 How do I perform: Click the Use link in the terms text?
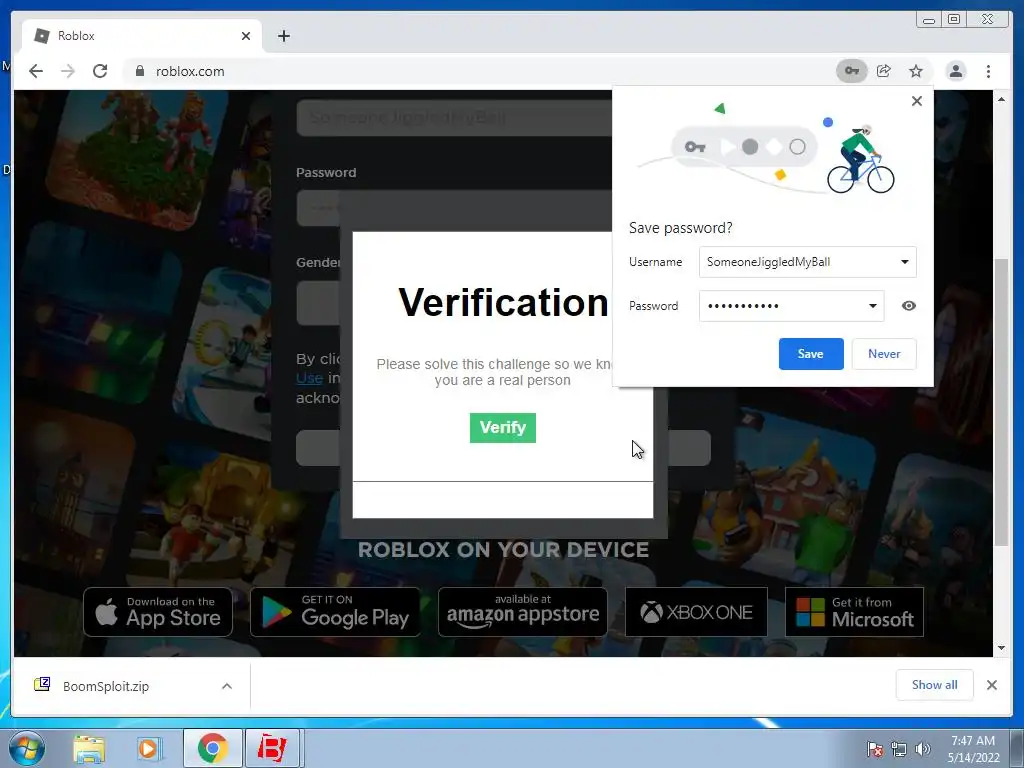click(309, 378)
